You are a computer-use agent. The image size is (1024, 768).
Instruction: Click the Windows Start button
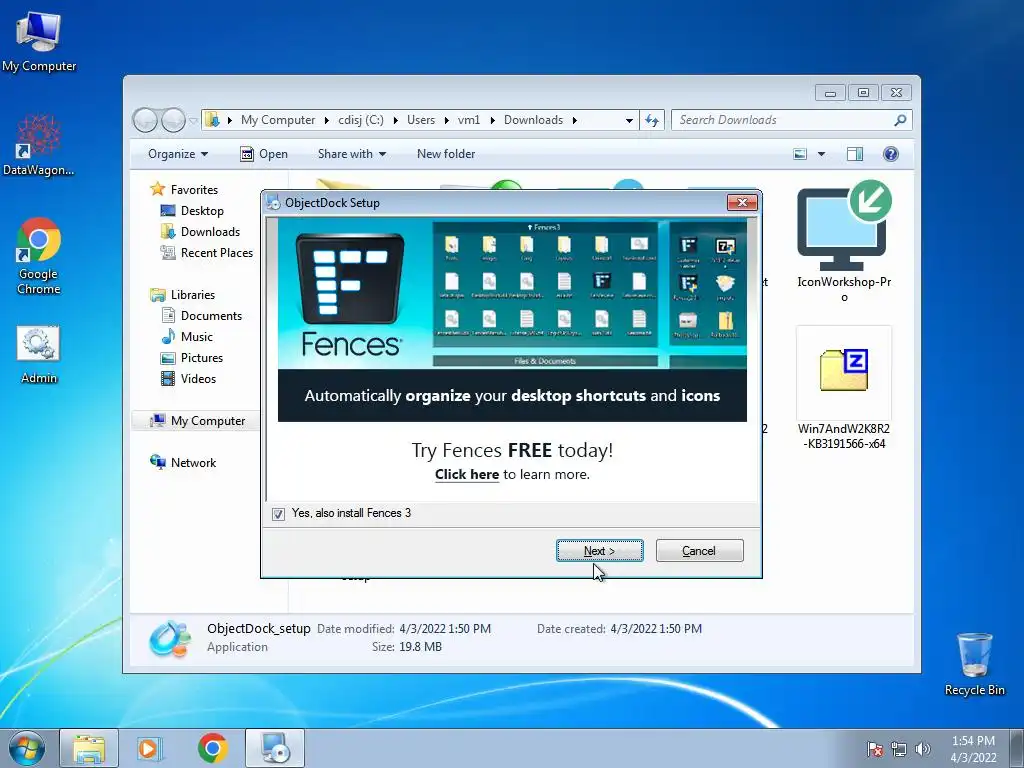27,748
